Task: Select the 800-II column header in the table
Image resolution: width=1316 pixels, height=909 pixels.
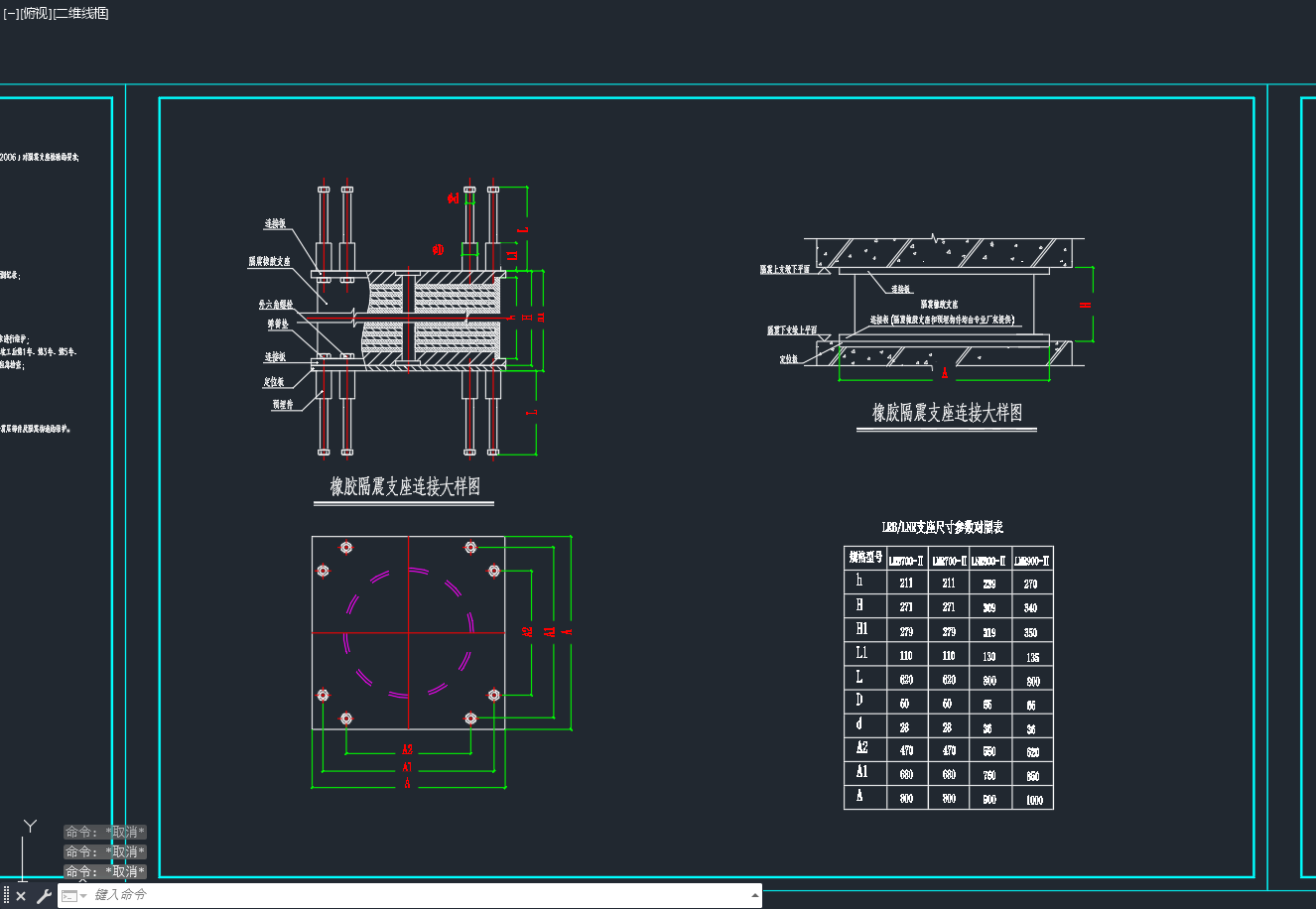Action: coord(989,561)
